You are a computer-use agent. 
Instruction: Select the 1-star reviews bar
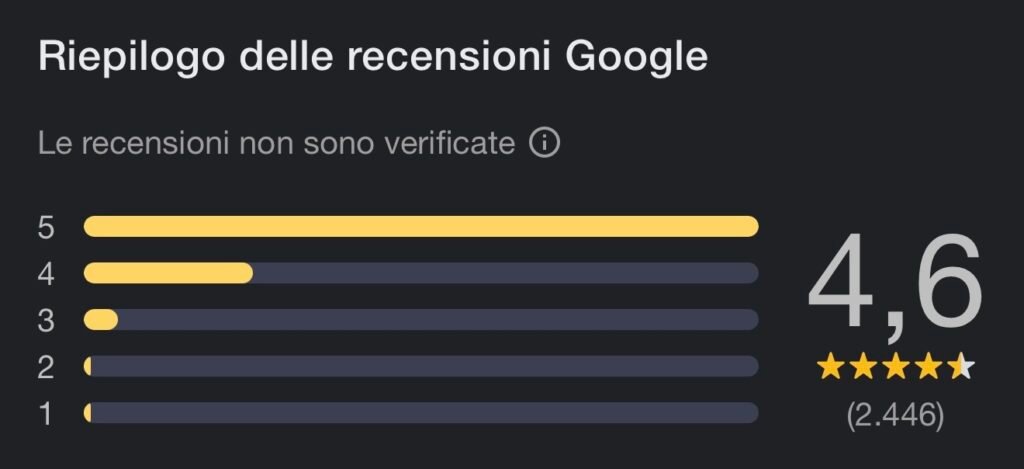[x=420, y=412]
